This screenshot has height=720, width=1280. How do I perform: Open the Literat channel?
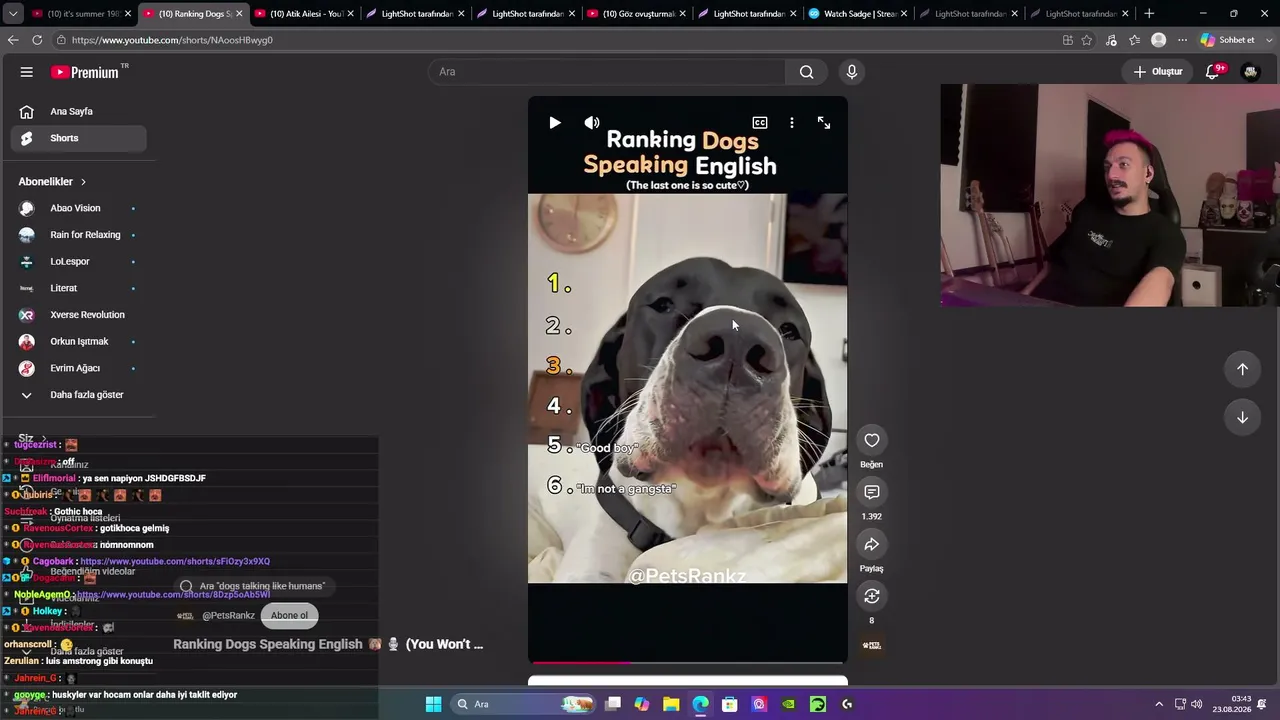pos(78,288)
